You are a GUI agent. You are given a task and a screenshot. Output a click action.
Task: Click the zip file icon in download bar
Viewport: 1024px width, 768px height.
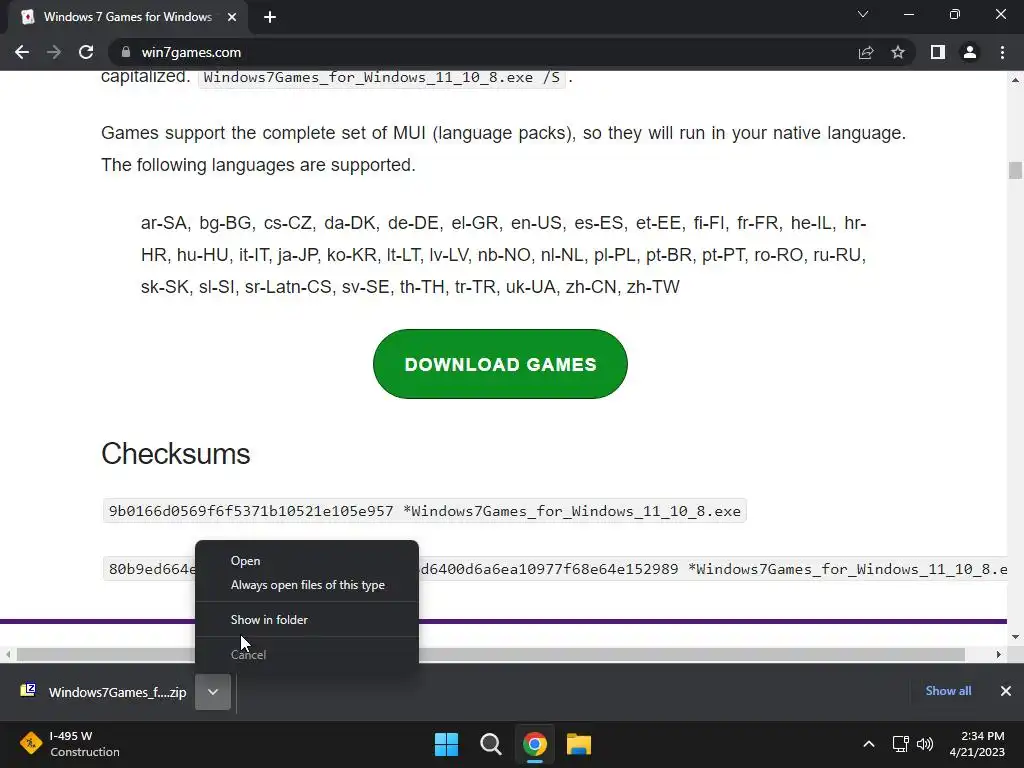pyautogui.click(x=28, y=690)
